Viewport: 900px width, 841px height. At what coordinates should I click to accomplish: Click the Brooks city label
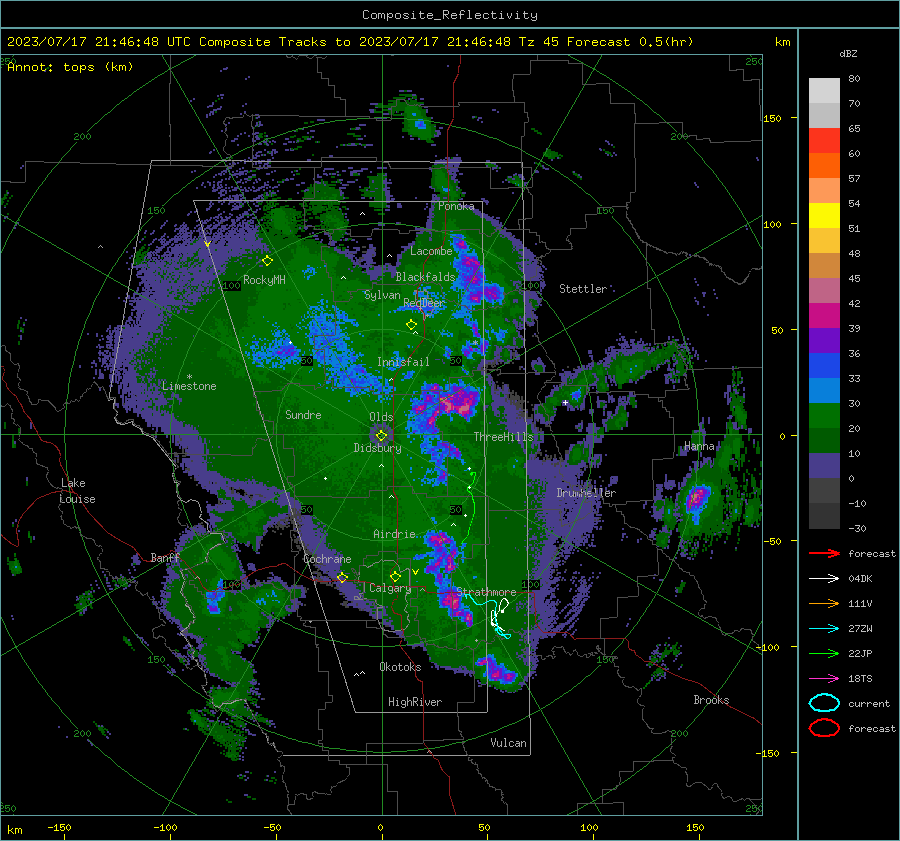point(711,700)
